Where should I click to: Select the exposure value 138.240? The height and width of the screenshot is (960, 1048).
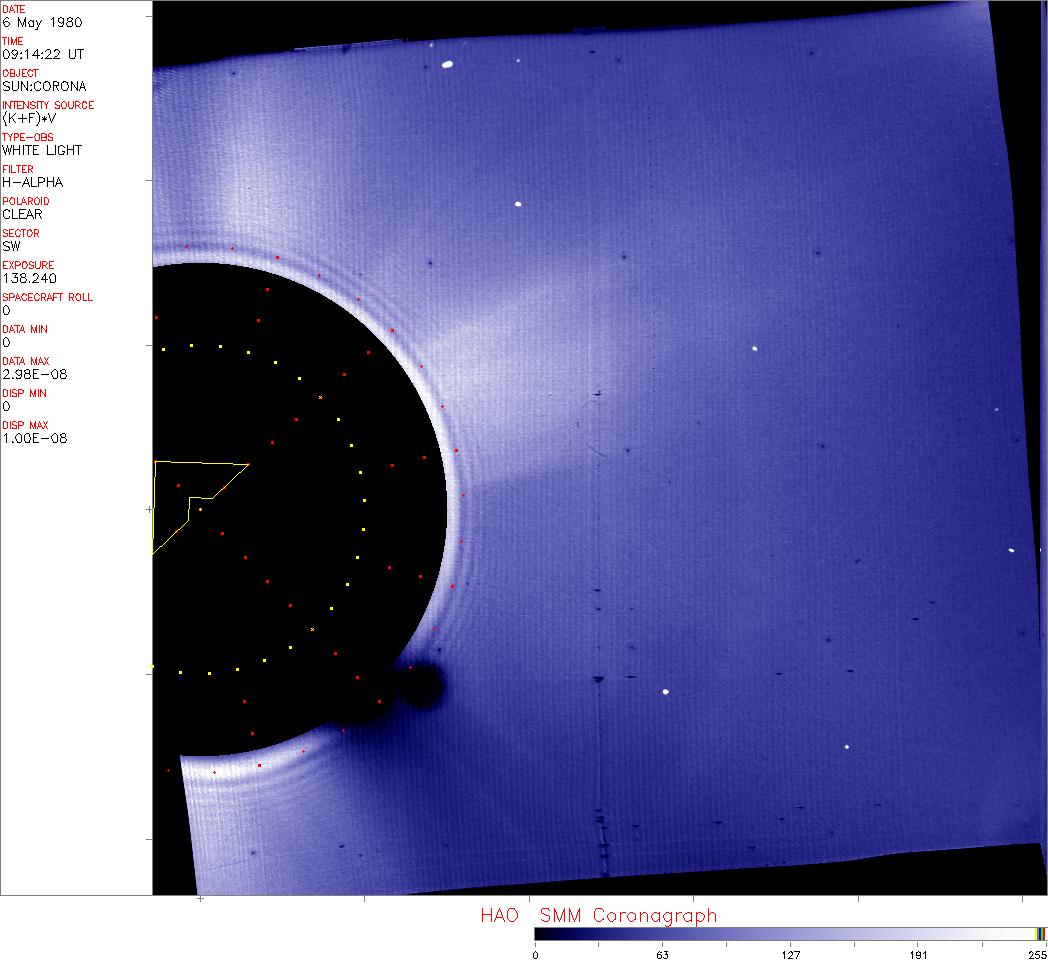click(x=28, y=278)
